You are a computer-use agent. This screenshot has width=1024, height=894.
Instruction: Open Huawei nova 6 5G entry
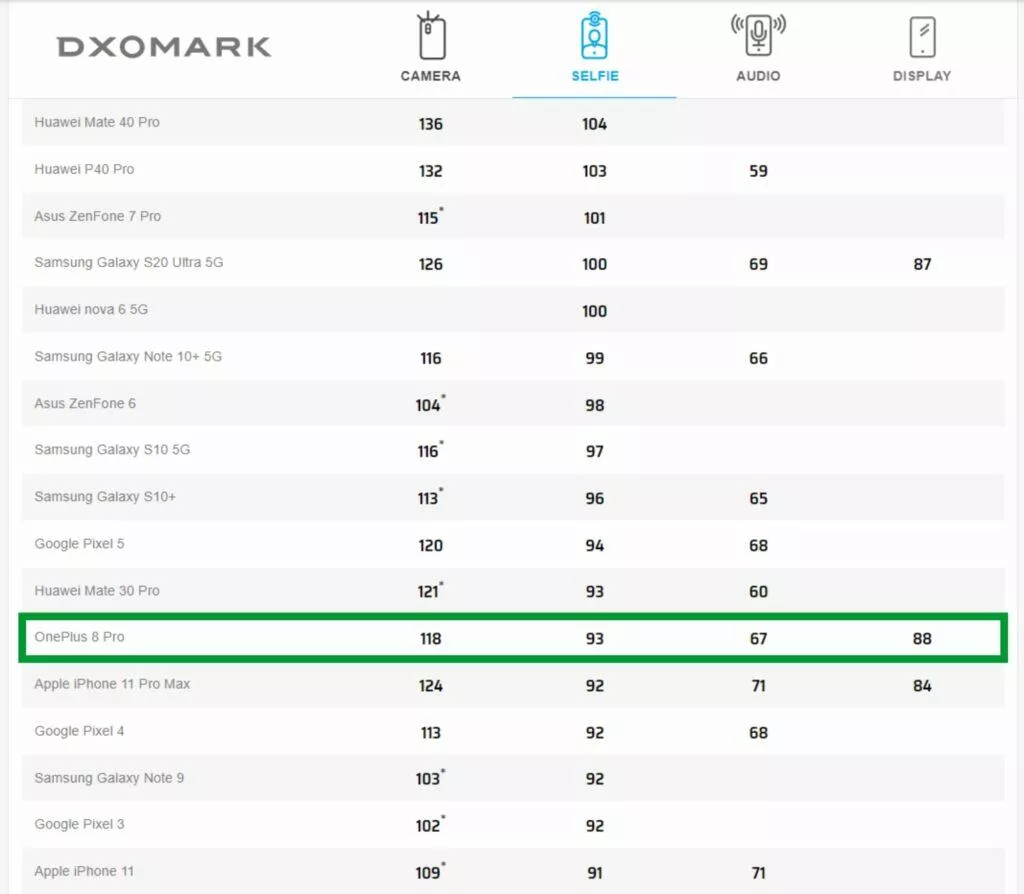pos(91,310)
